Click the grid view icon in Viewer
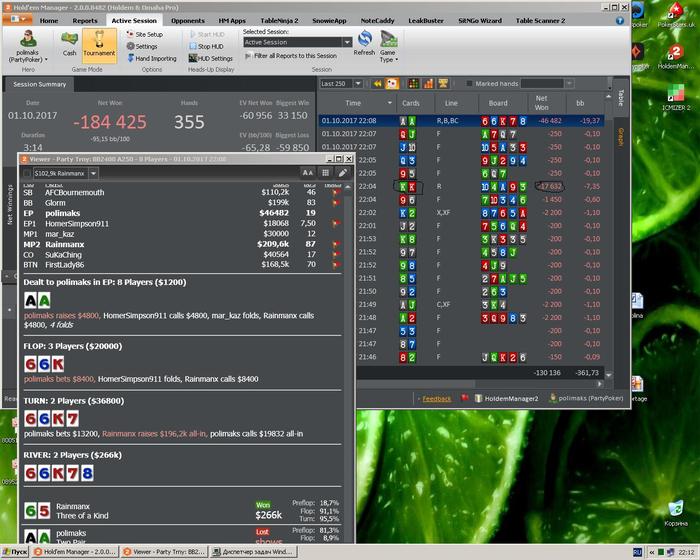 pyautogui.click(x=325, y=173)
